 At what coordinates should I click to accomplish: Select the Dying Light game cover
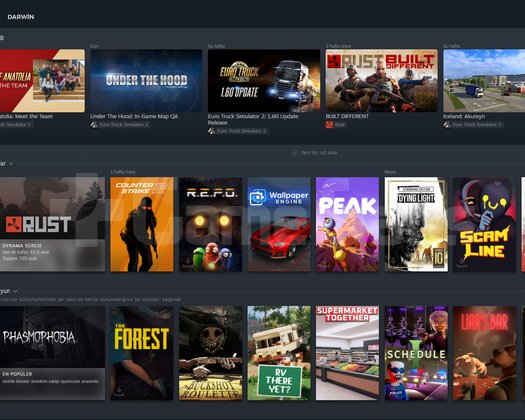tap(416, 224)
